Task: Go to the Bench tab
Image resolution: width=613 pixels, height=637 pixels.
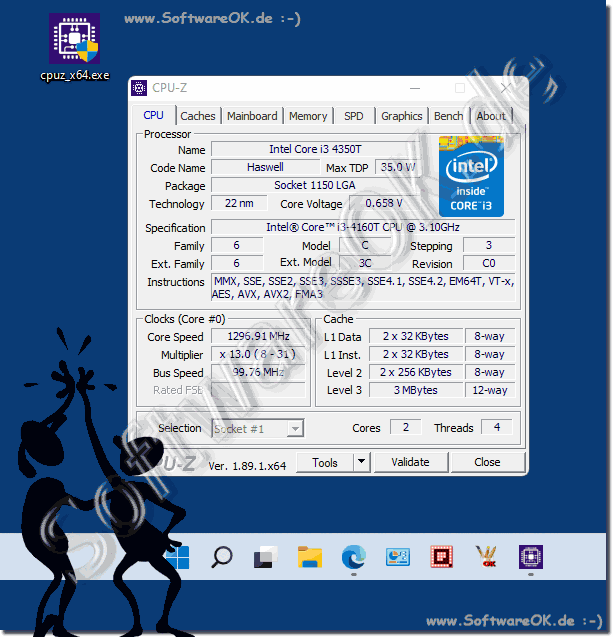Action: click(448, 116)
